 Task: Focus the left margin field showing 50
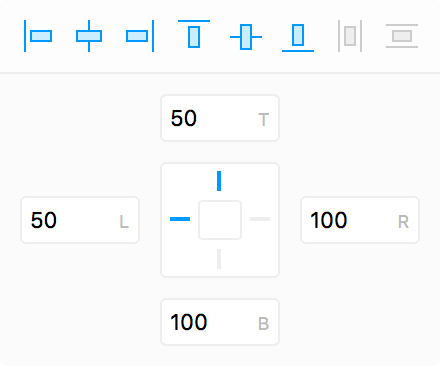click(x=80, y=220)
